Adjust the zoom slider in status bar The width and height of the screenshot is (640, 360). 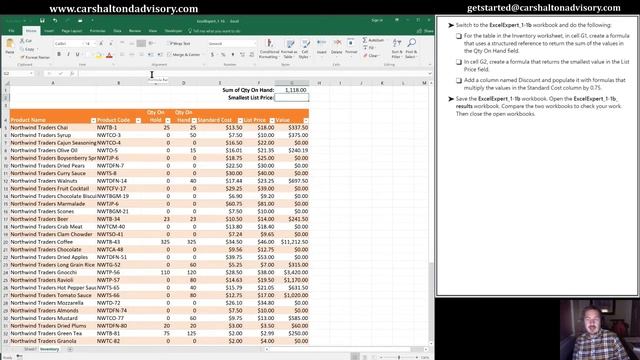point(399,357)
